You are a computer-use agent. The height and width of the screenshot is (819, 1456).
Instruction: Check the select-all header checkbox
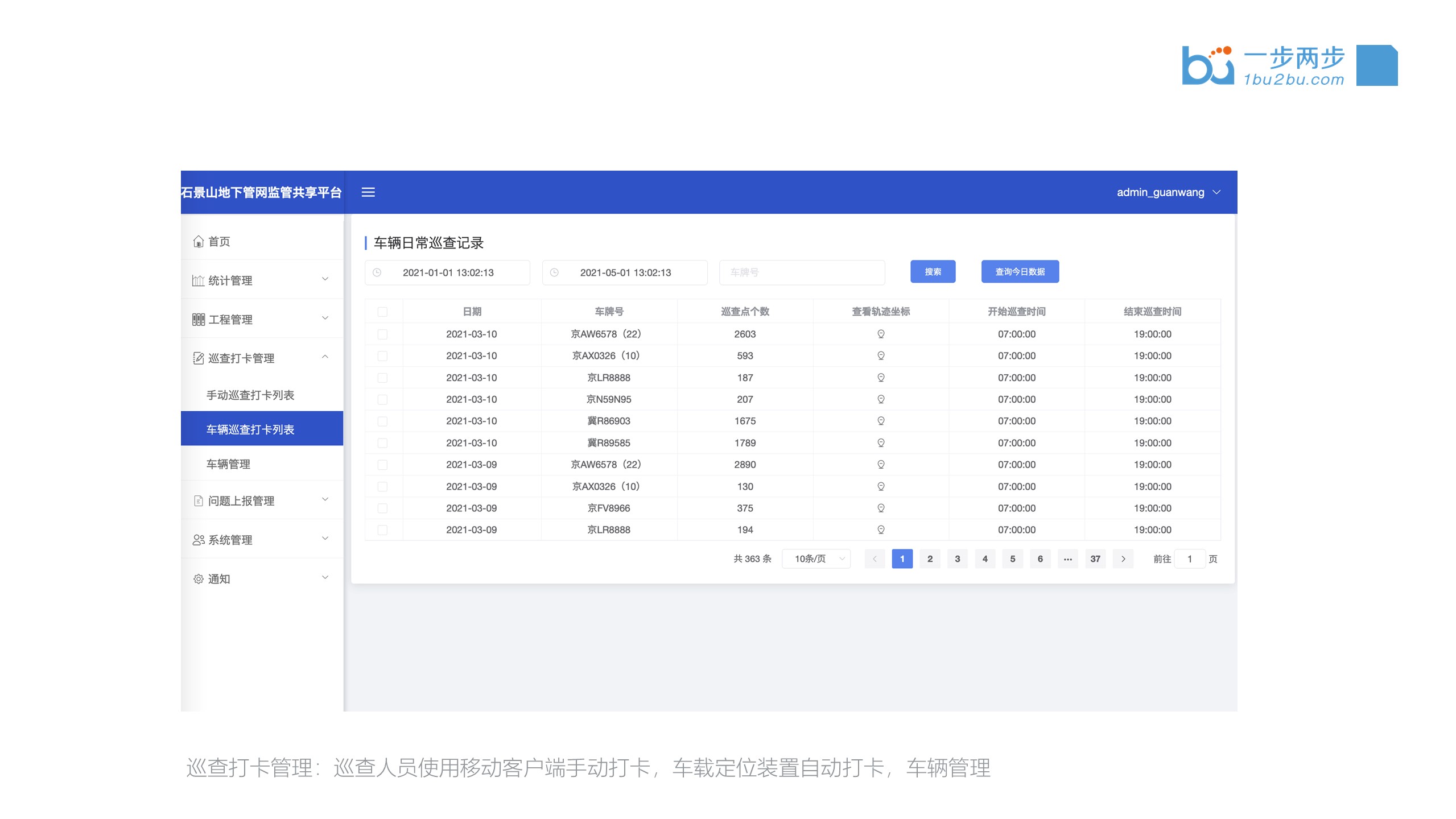[x=382, y=312]
